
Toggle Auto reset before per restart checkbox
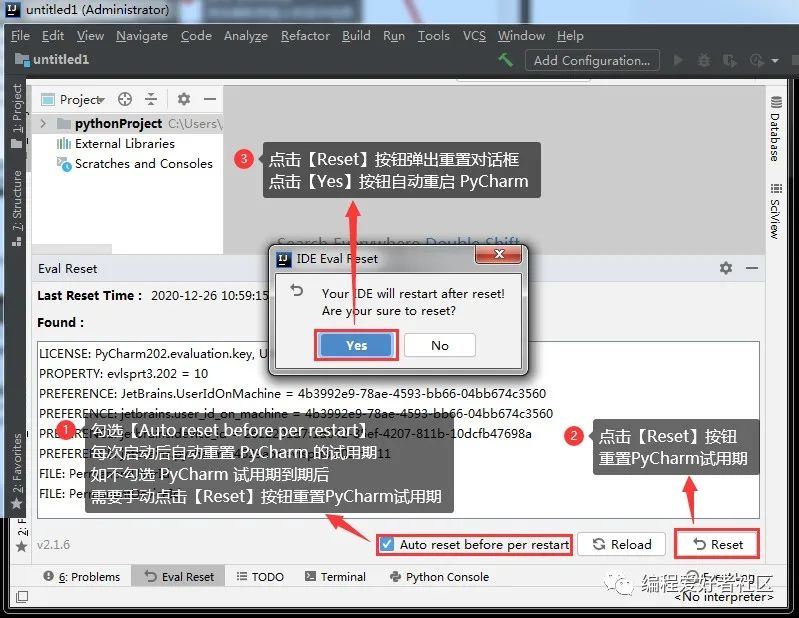(387, 545)
